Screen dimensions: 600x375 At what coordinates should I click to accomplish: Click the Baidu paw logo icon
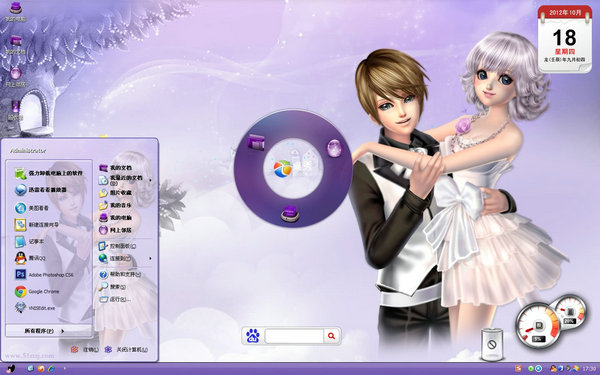[x=253, y=336]
